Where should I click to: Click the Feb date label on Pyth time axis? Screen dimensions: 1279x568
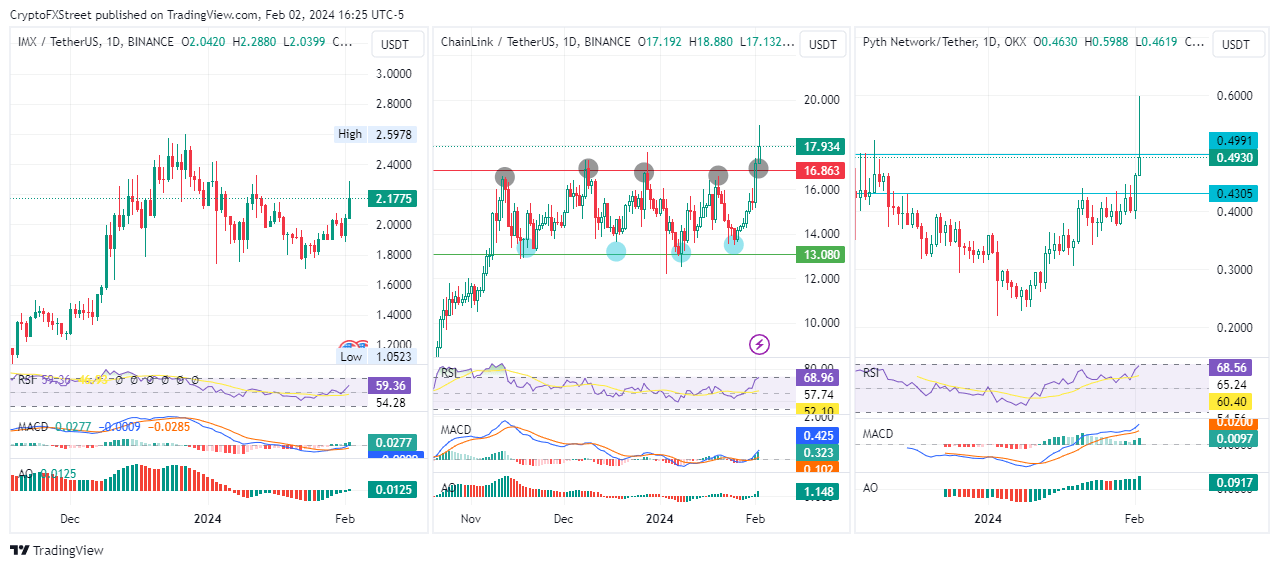click(1134, 518)
